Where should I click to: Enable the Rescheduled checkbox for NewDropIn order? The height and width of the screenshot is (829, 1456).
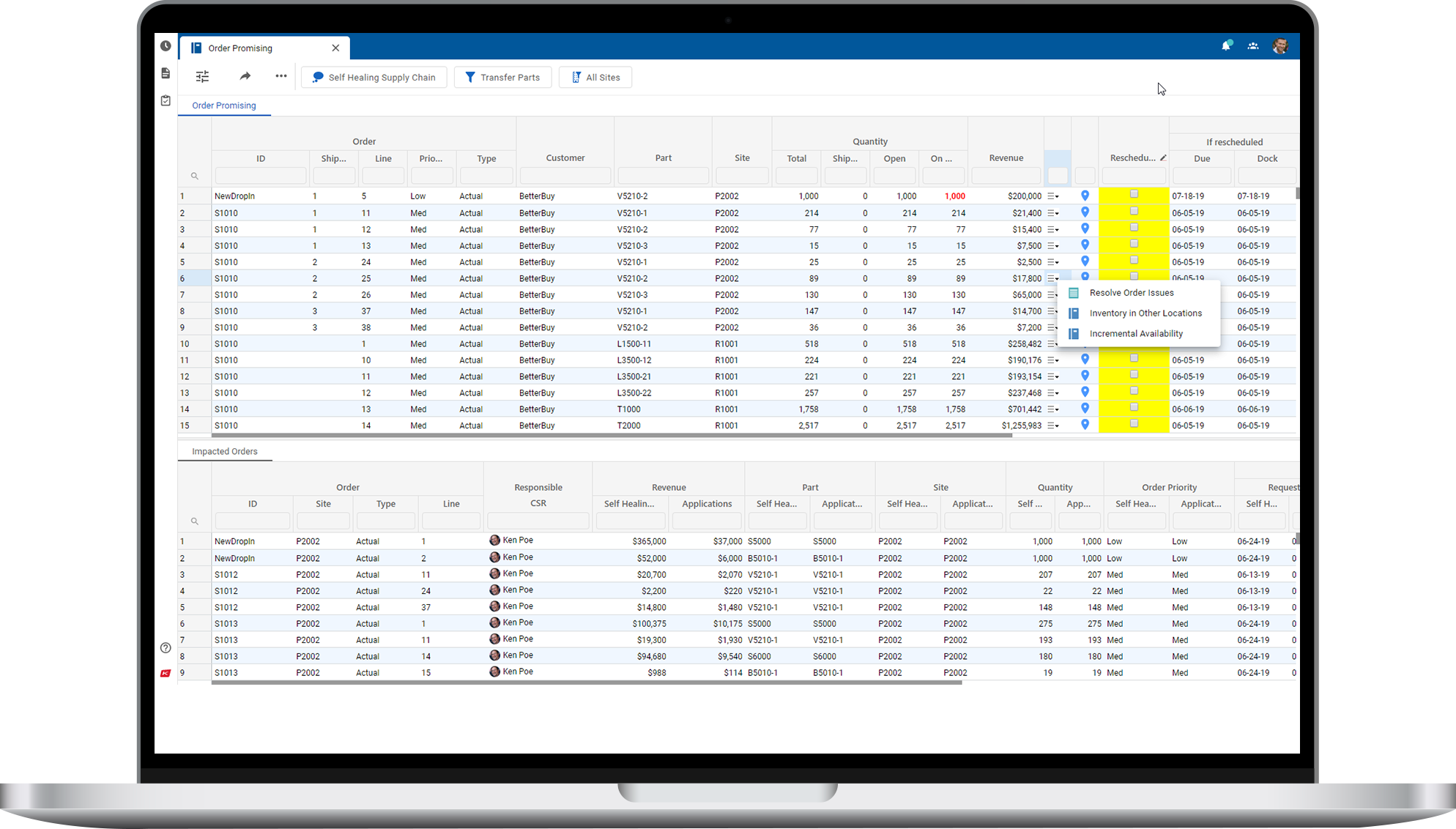[x=1134, y=194]
